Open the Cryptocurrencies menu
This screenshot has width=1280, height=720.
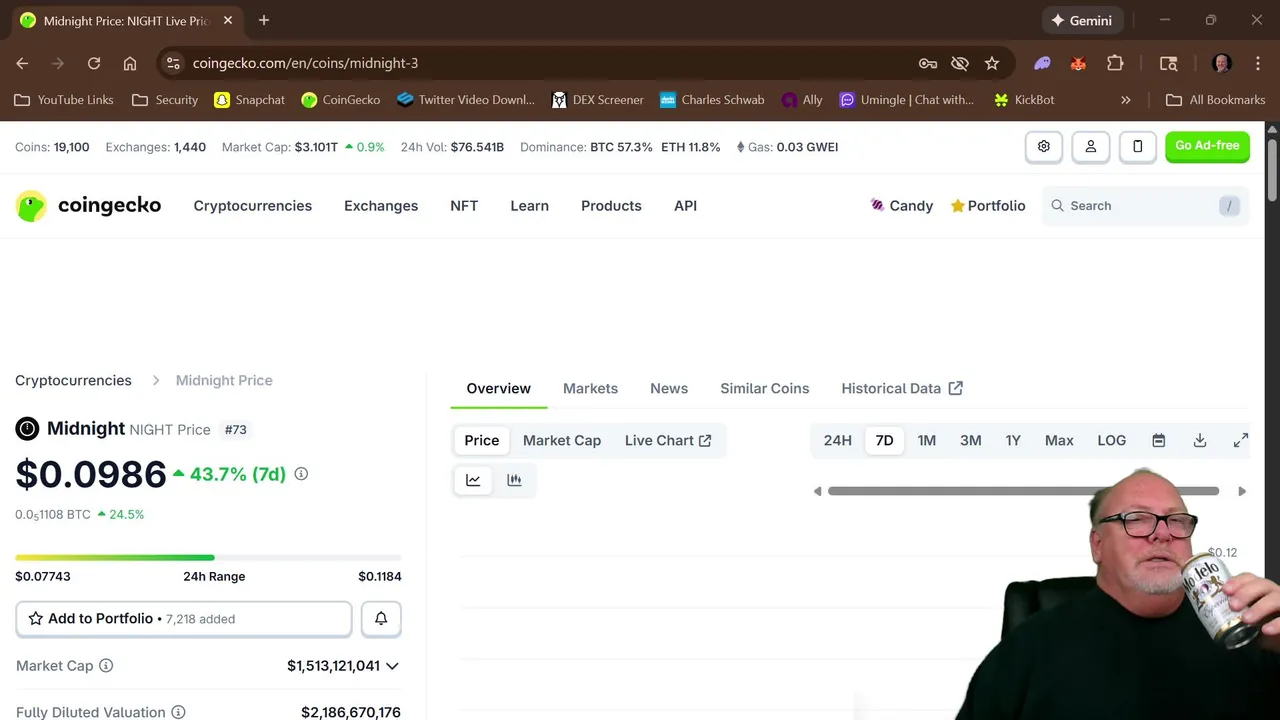pyautogui.click(x=253, y=206)
